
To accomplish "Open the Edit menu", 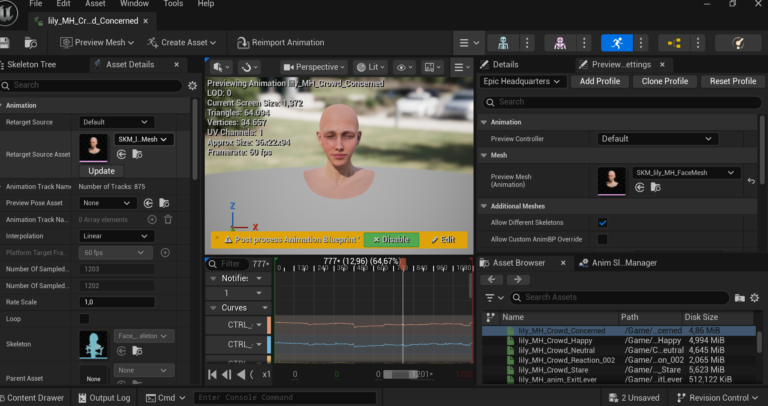I will click(x=63, y=4).
